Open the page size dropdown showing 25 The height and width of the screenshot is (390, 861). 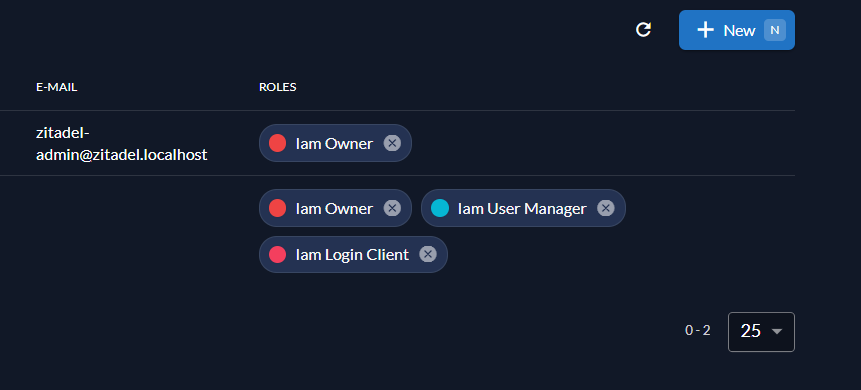(761, 332)
